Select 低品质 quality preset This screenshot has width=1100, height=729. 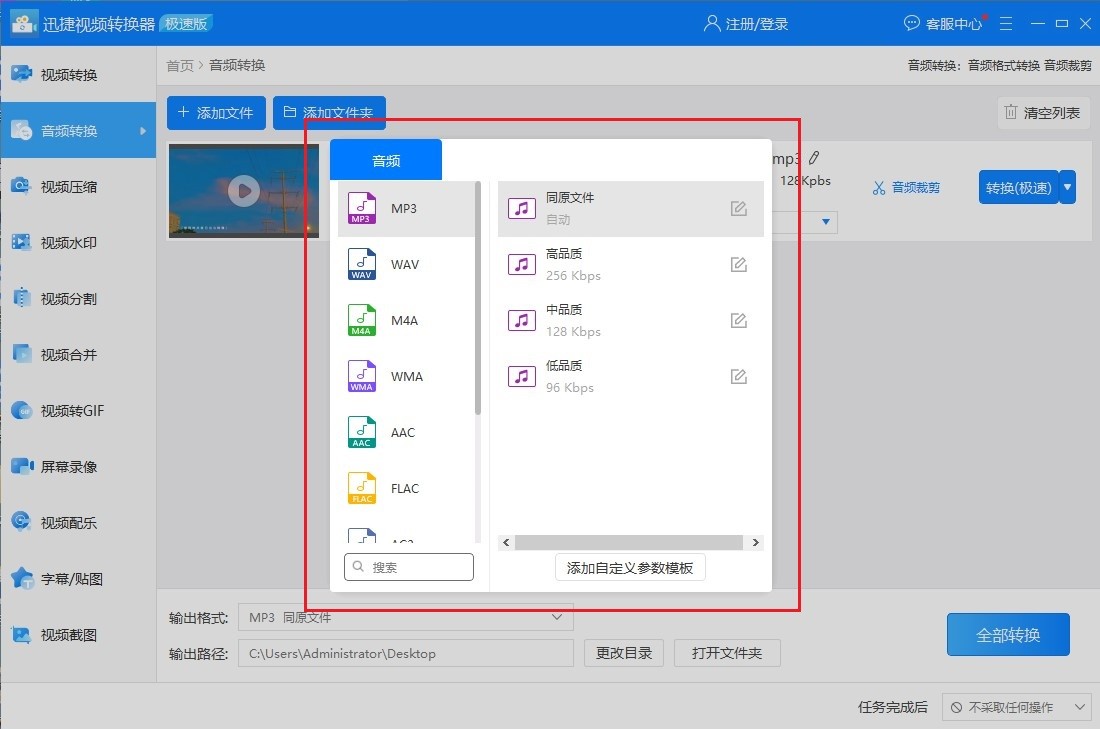click(631, 377)
